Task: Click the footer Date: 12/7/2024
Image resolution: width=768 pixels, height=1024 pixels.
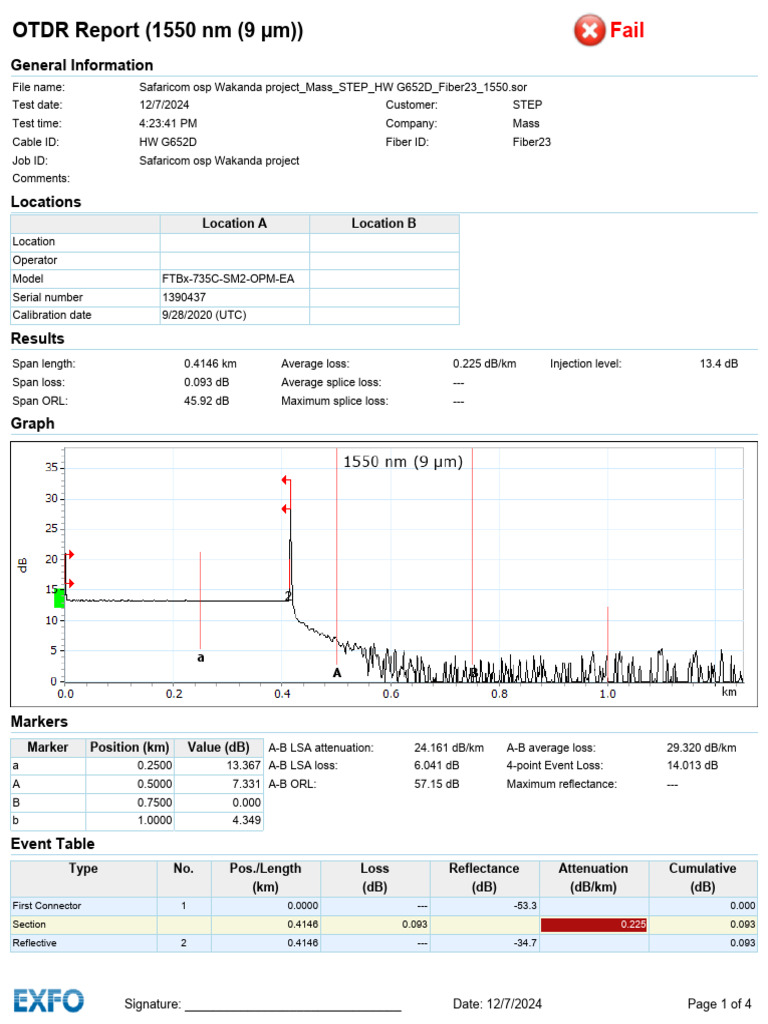Action: pos(497,1004)
